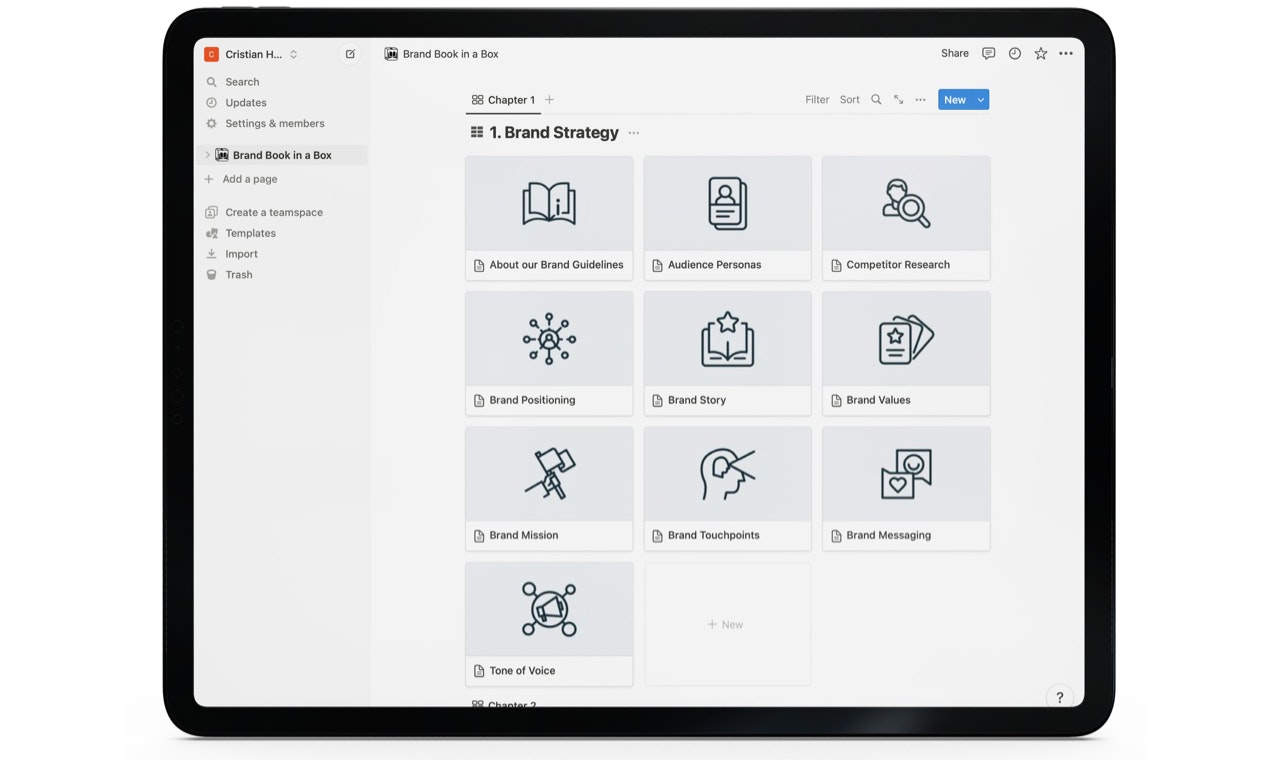Viewport: 1270px width, 760px height.
Task: Click the add view plus icon
Action: click(549, 100)
